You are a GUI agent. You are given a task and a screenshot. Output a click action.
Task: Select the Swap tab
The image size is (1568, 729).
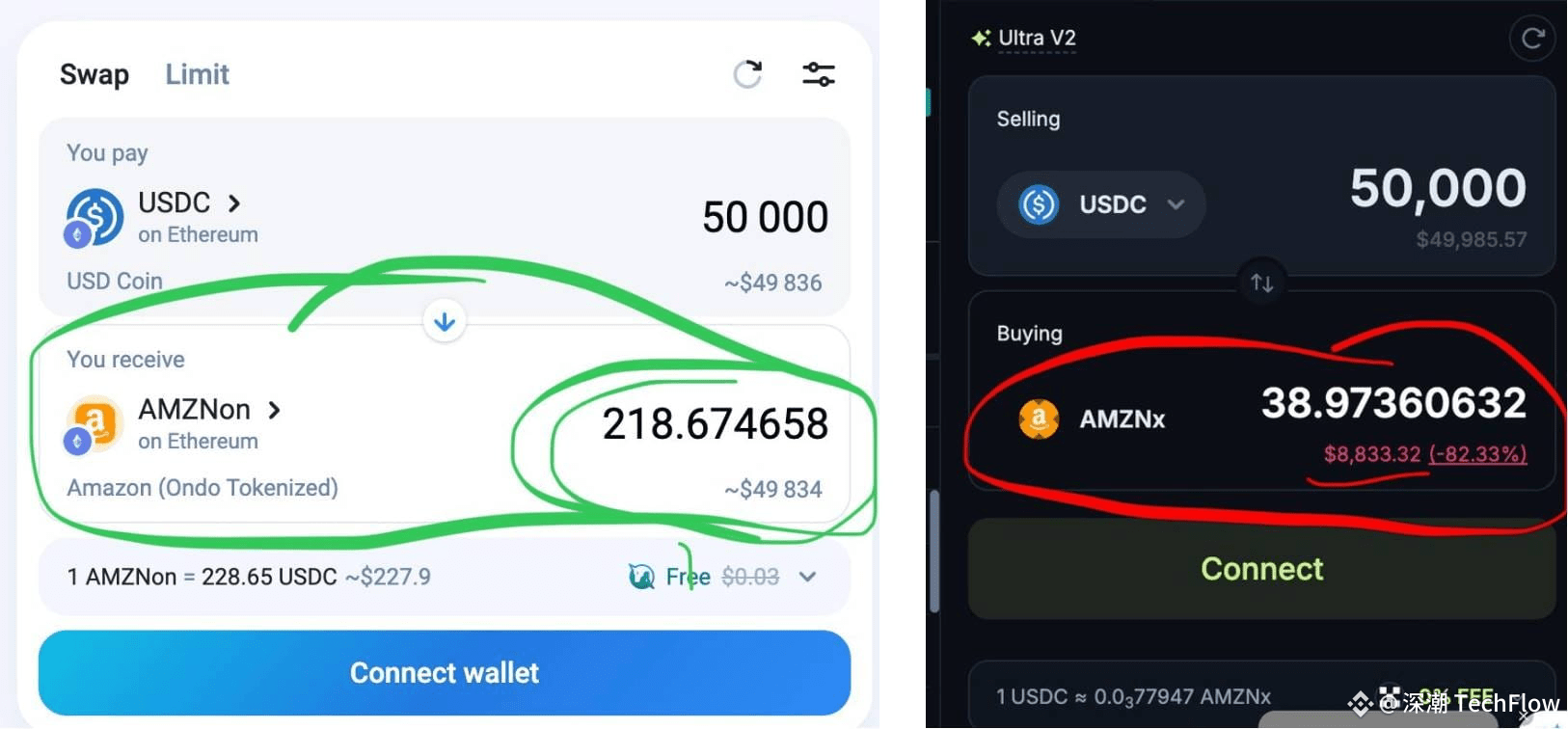(x=95, y=74)
